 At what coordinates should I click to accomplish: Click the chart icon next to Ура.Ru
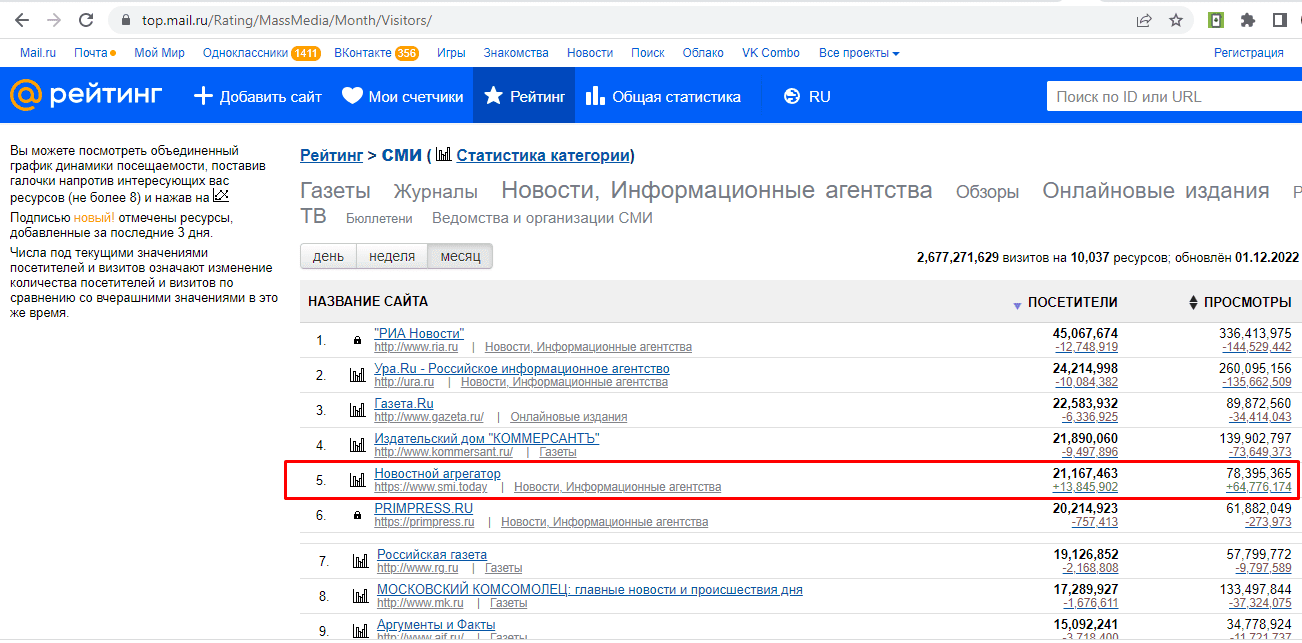[x=357, y=376]
